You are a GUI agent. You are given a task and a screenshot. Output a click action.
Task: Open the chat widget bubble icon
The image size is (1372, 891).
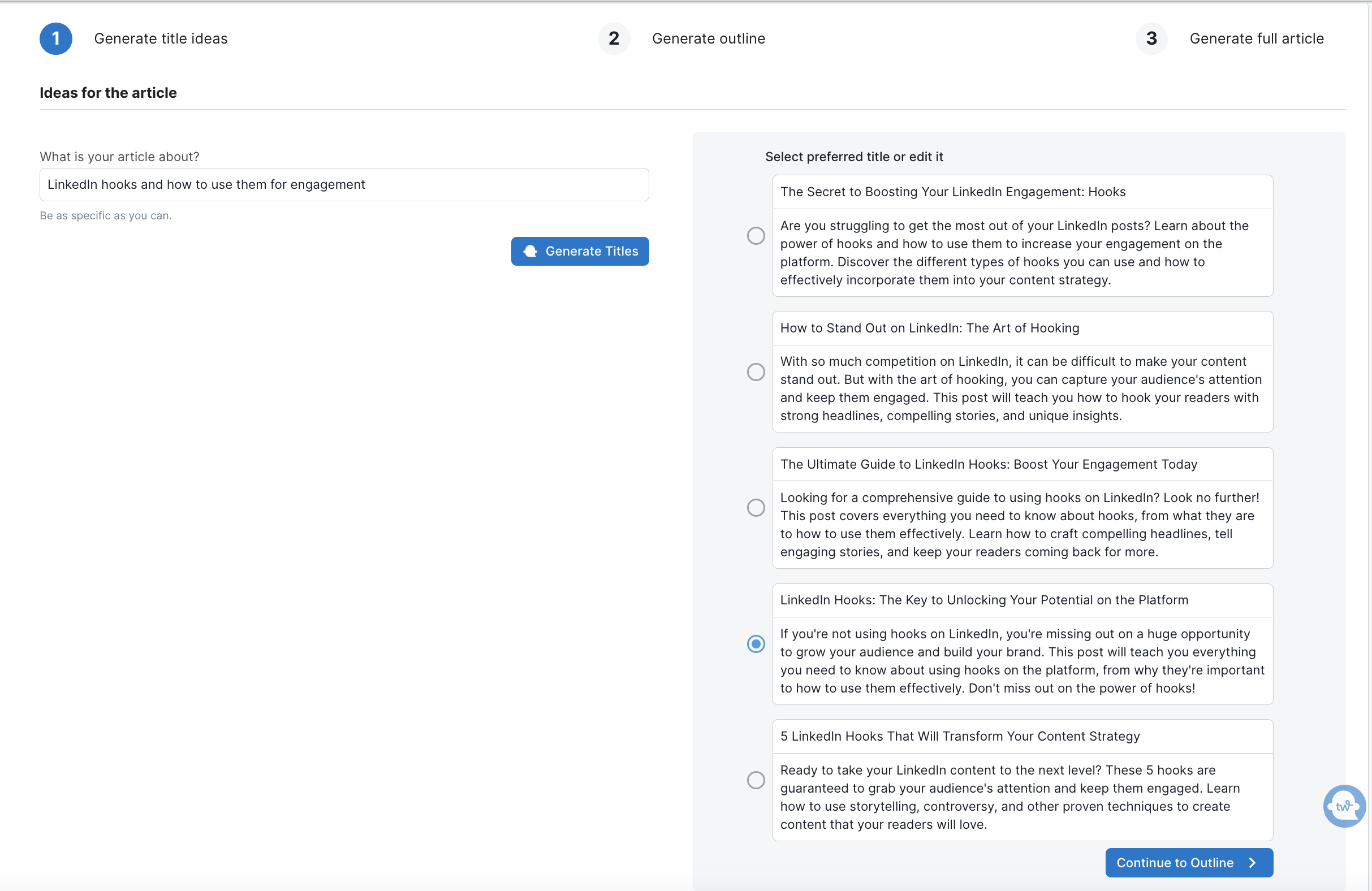[1344, 806]
